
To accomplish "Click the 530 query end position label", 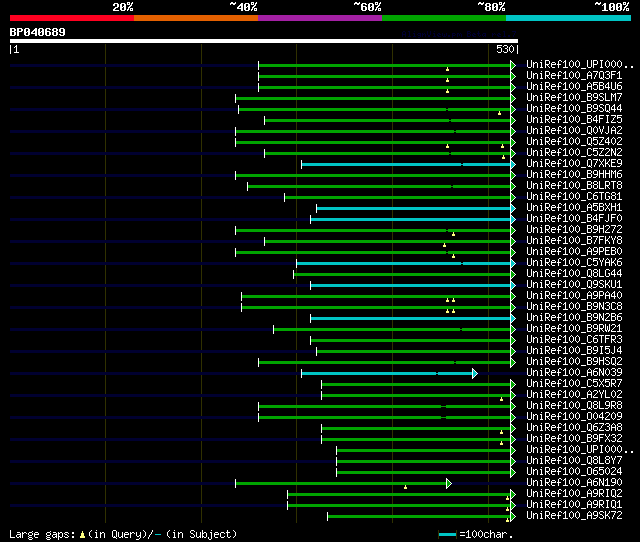I will (505, 49).
